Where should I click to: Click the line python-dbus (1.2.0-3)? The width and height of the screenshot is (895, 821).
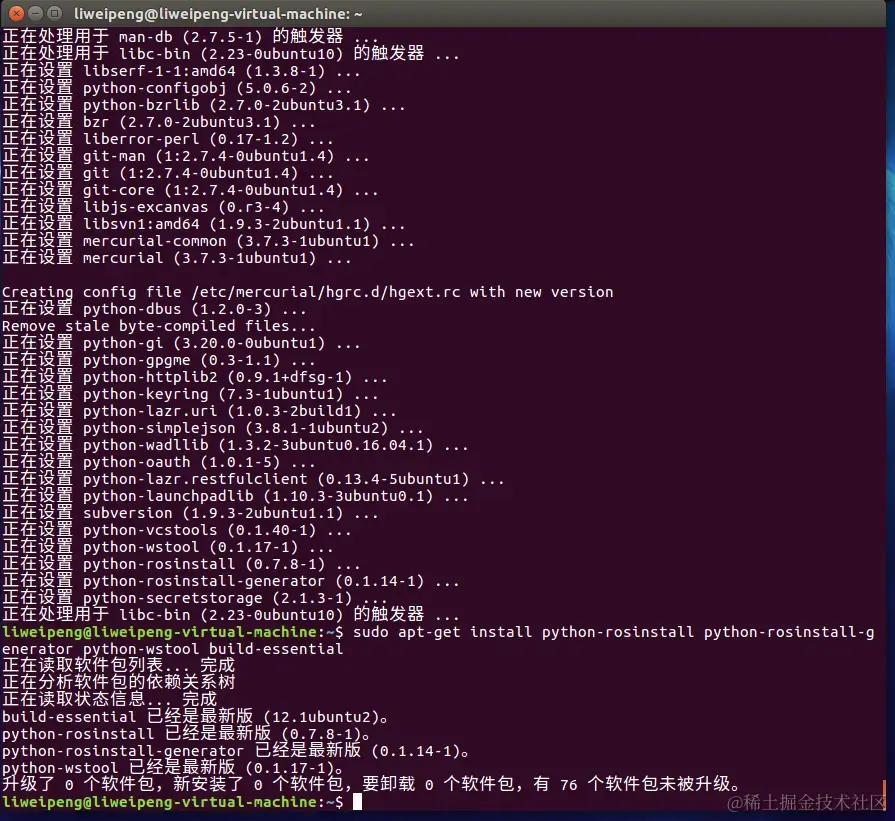pyautogui.click(x=154, y=309)
